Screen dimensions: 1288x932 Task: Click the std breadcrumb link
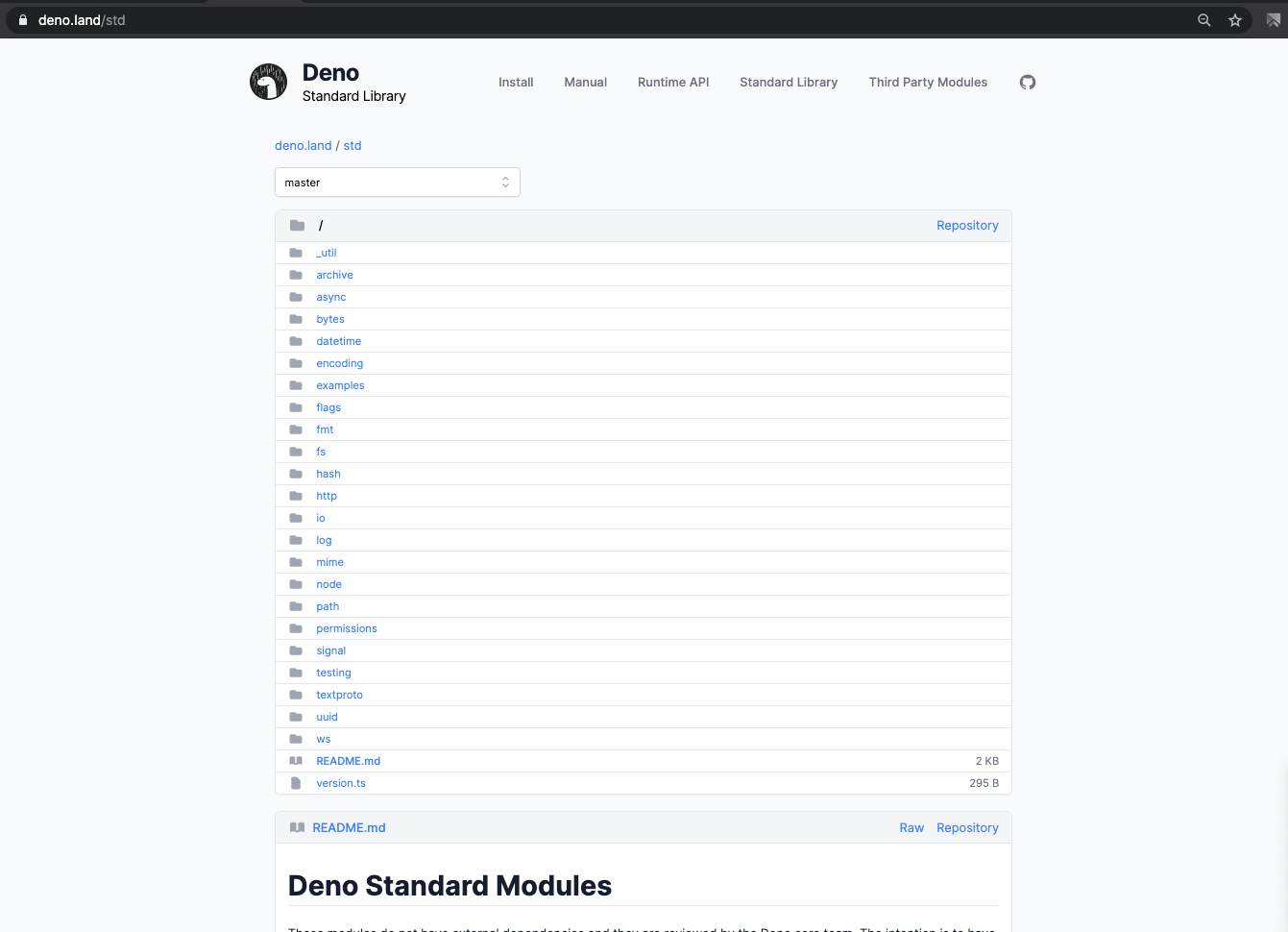pos(352,146)
